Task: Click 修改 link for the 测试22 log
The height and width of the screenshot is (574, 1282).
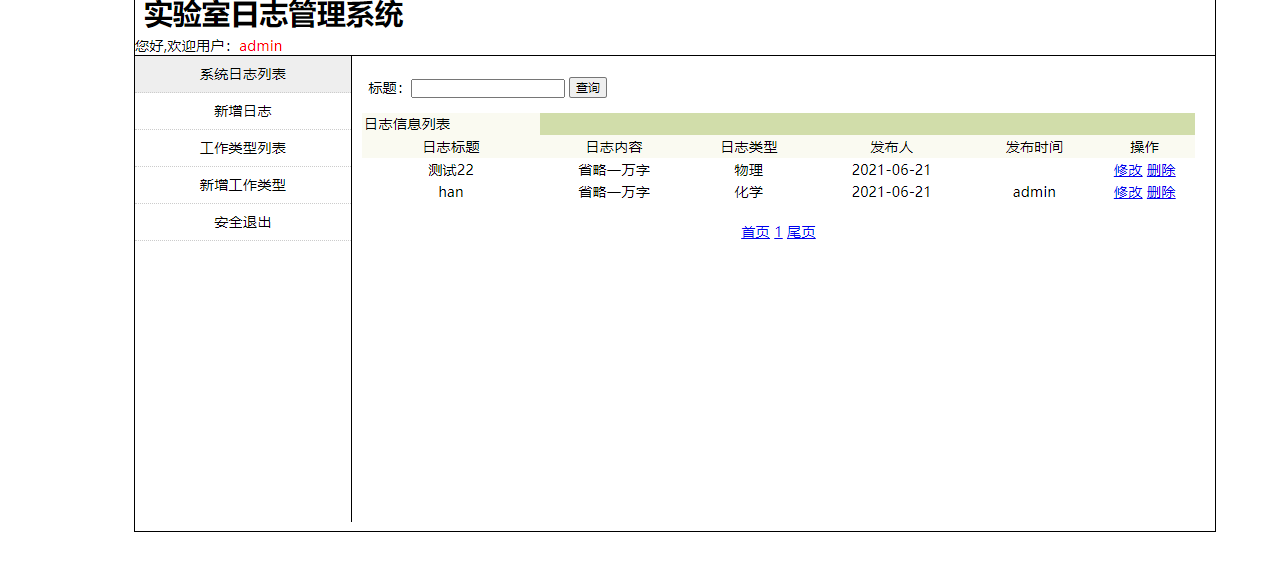Action: coord(1128,170)
